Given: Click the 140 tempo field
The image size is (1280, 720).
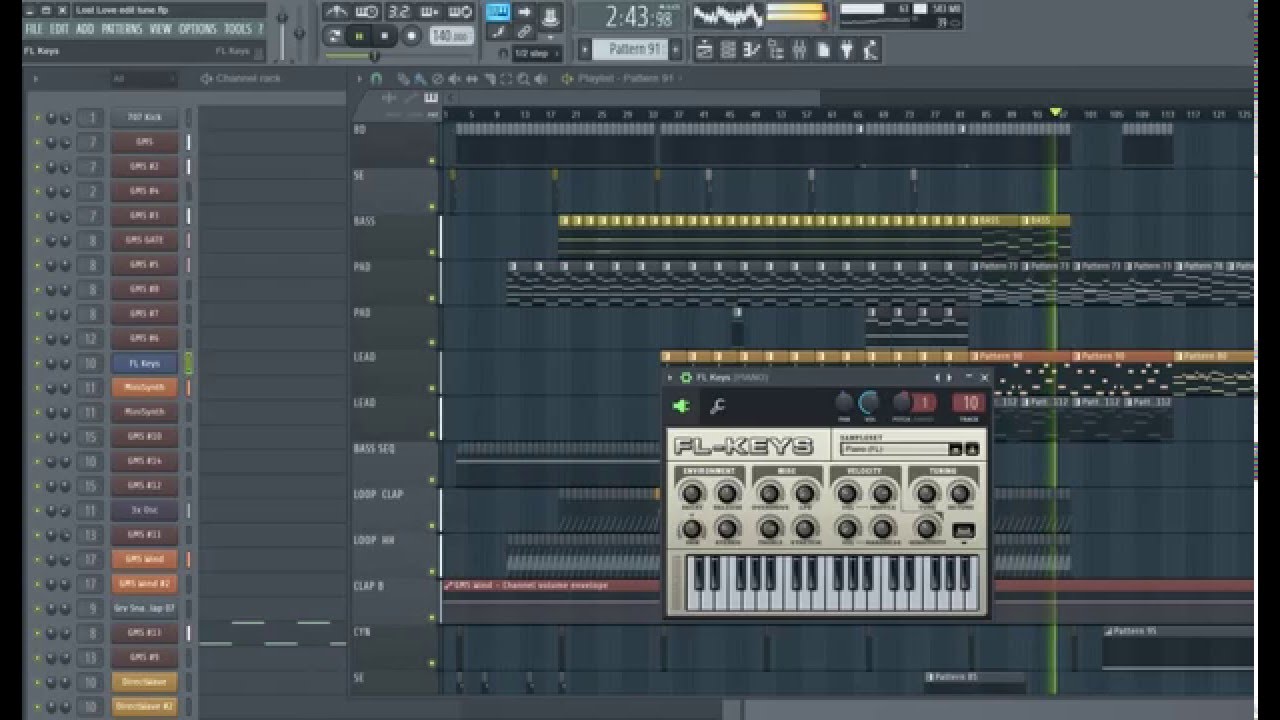Looking at the screenshot, I should [451, 35].
